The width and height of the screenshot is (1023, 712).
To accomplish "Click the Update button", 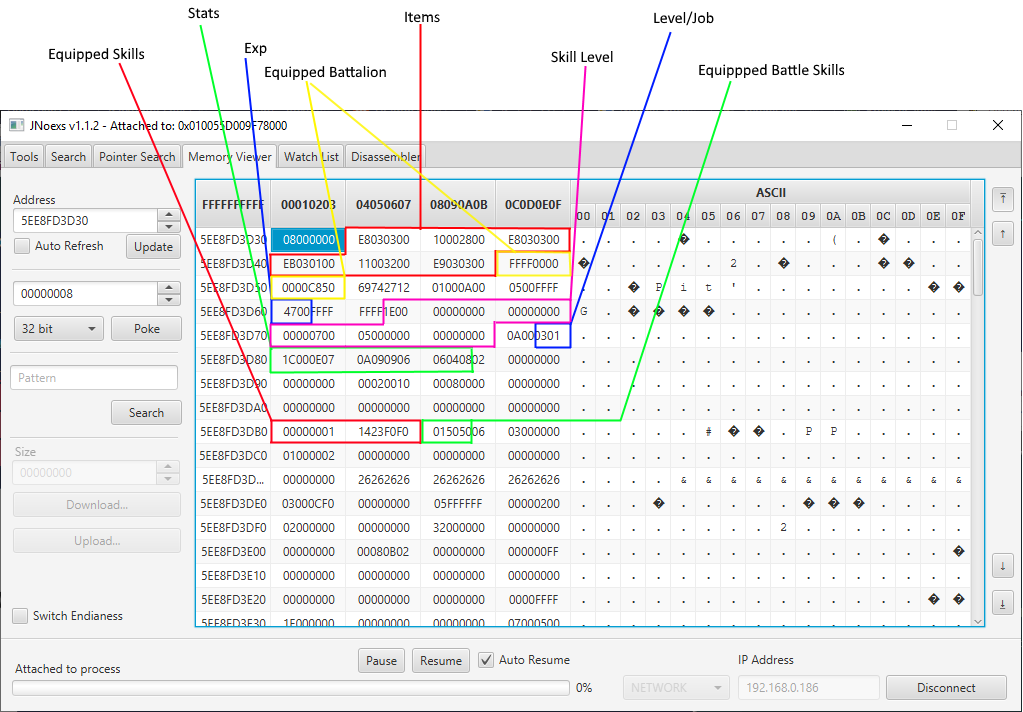I will coord(153,247).
